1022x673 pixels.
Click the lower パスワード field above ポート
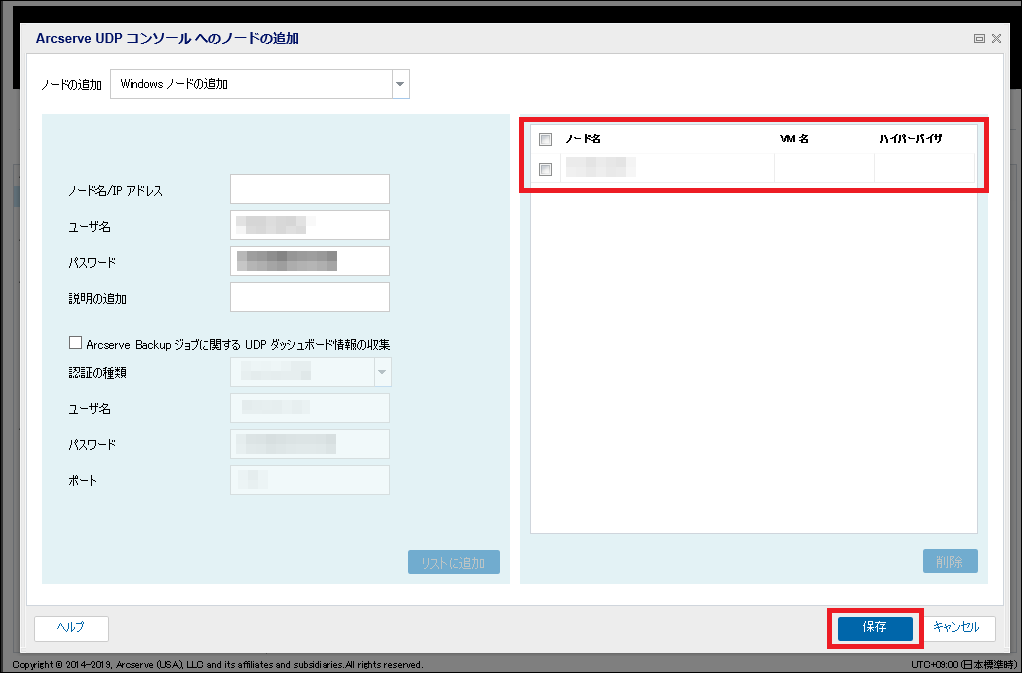(310, 444)
